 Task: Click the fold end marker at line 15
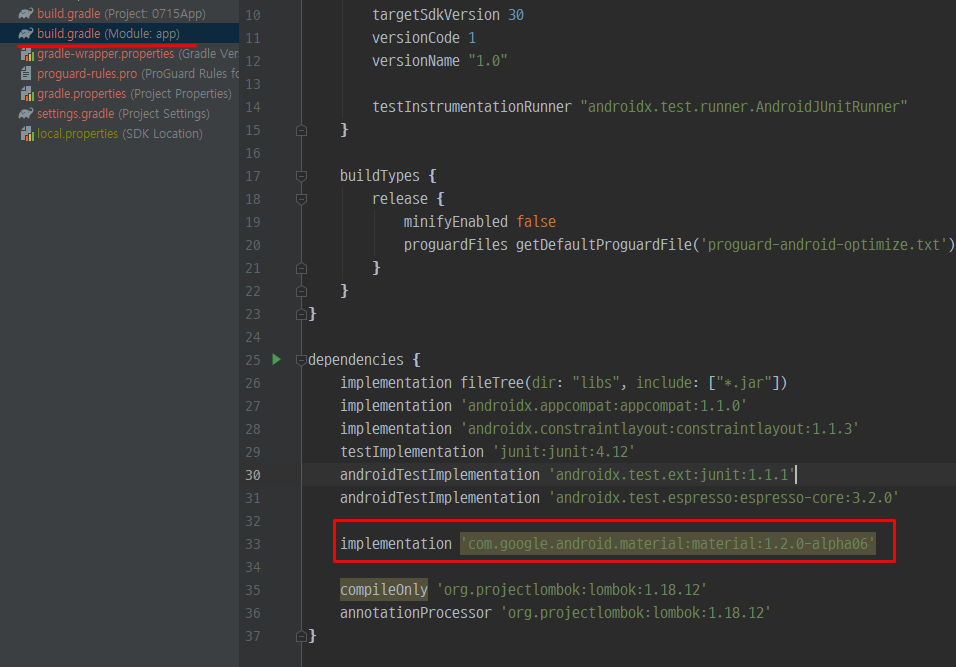[301, 130]
